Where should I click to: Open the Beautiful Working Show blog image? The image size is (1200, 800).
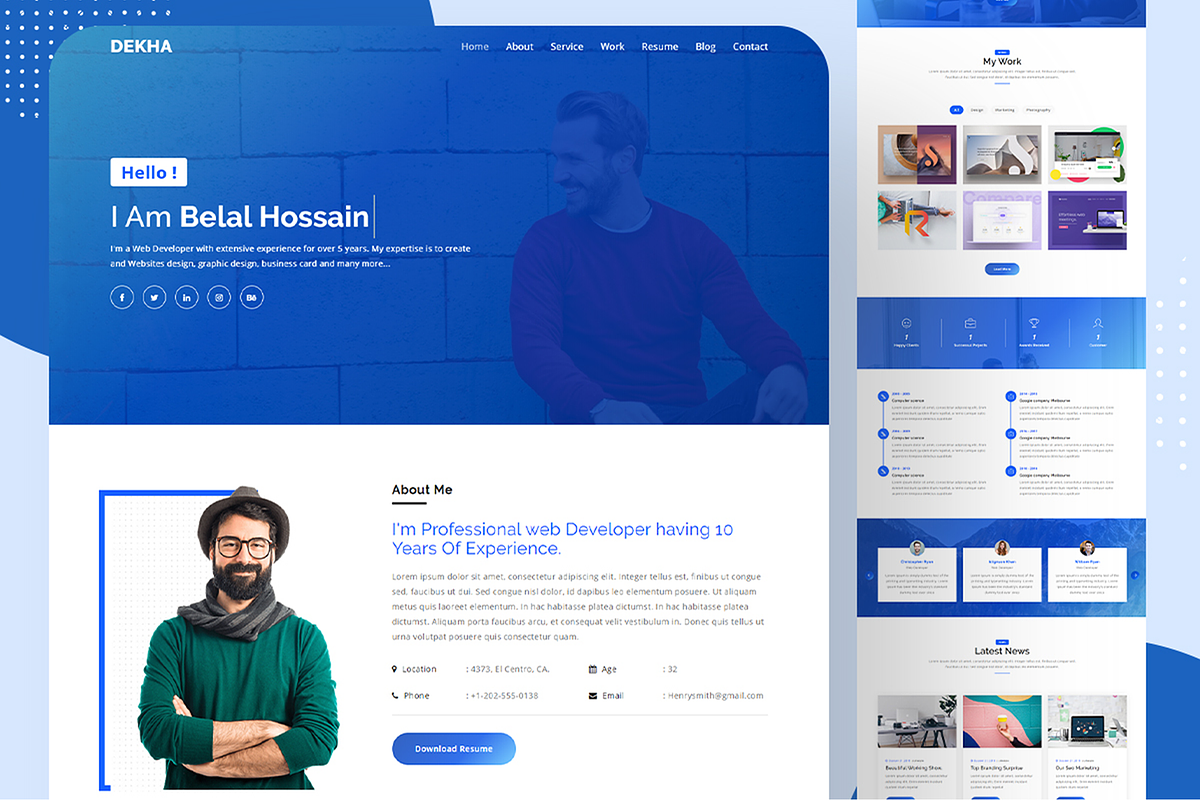917,722
